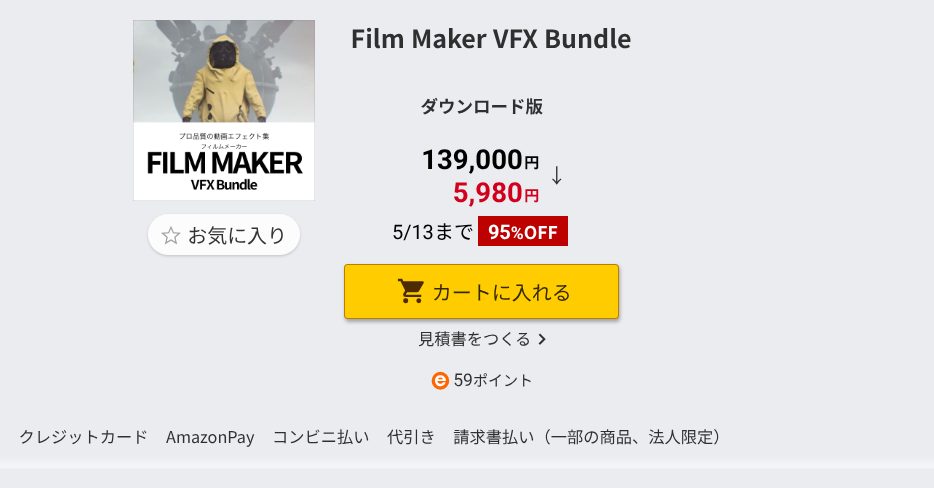Click the 139,000円 original price
934x488 pixels.
pos(480,160)
